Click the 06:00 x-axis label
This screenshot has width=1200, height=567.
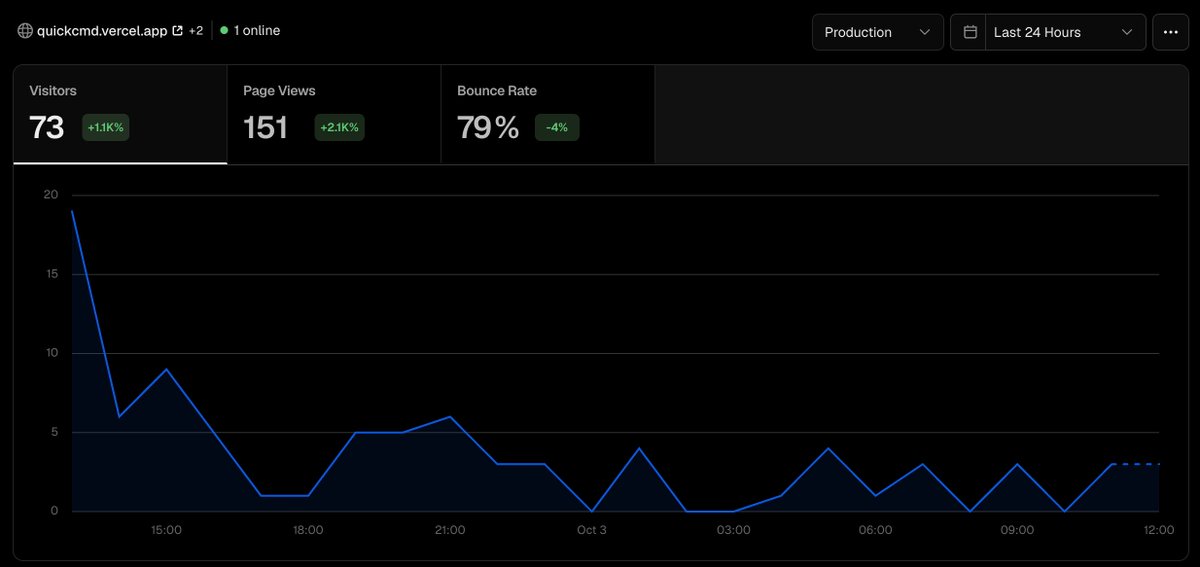pos(876,530)
